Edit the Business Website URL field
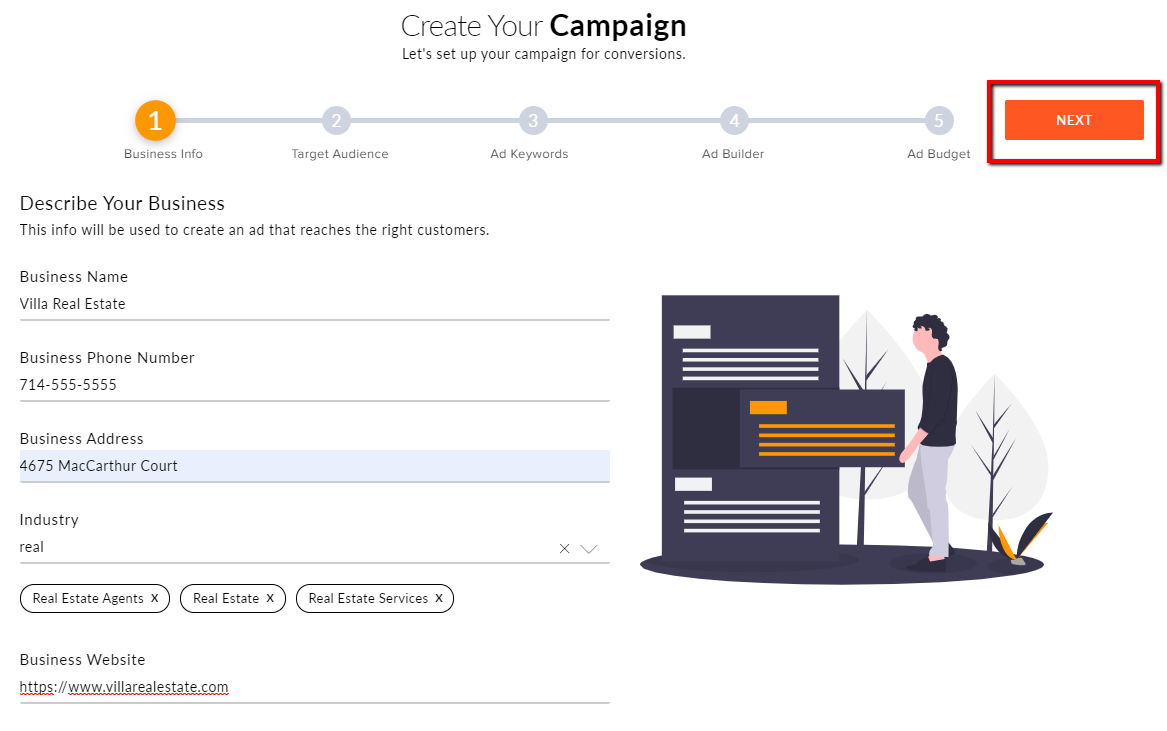1167x731 pixels. tap(314, 687)
